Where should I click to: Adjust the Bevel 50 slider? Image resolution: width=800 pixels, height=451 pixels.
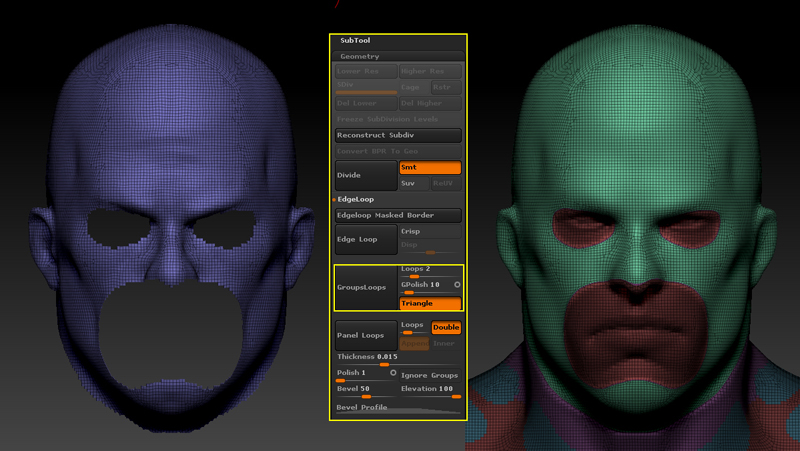point(366,391)
